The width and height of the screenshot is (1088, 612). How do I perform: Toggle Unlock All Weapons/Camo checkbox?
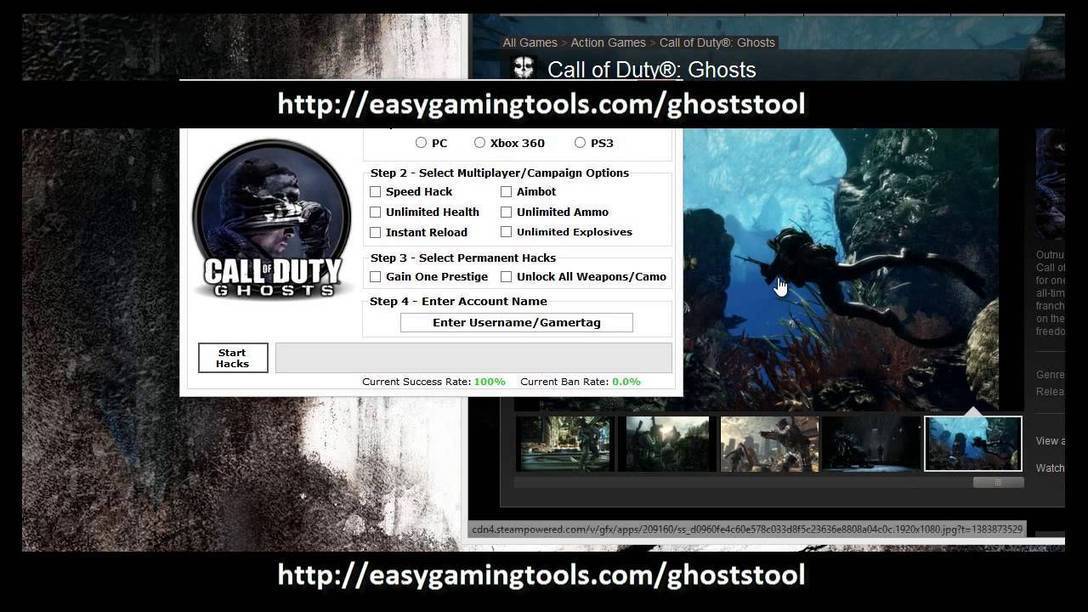point(507,276)
